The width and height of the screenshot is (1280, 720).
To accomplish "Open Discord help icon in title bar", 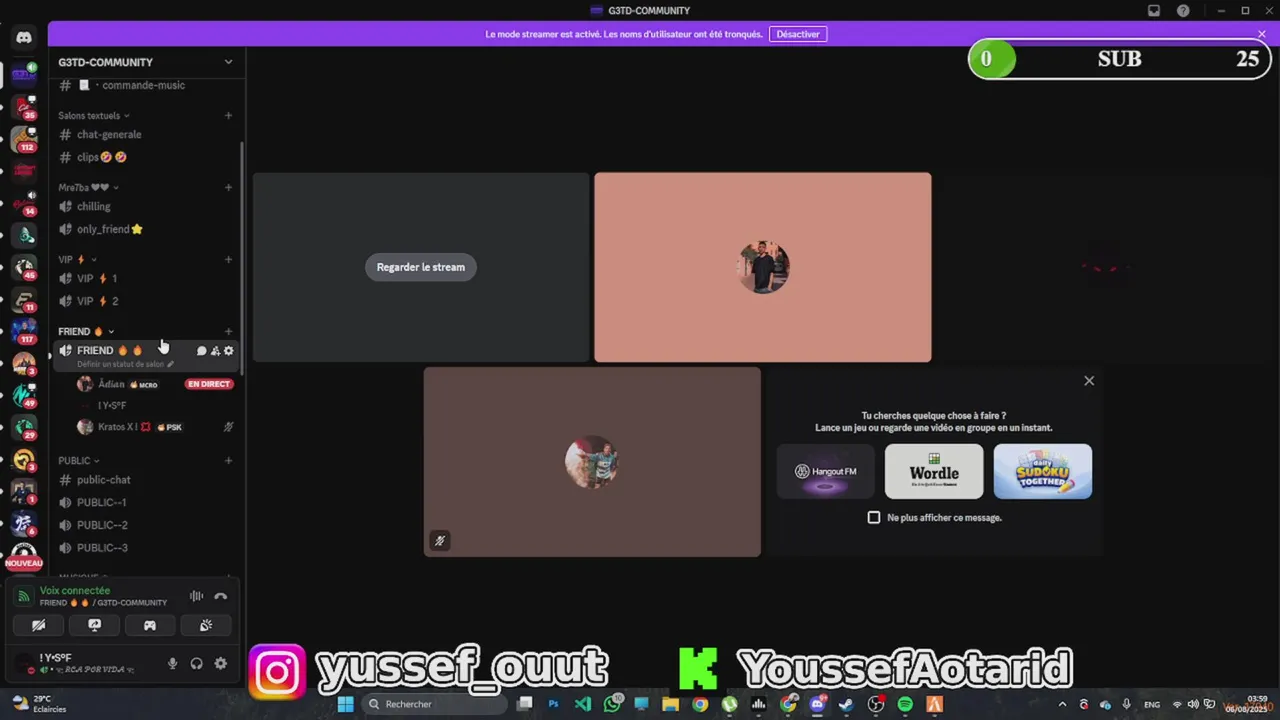I will tap(1184, 11).
